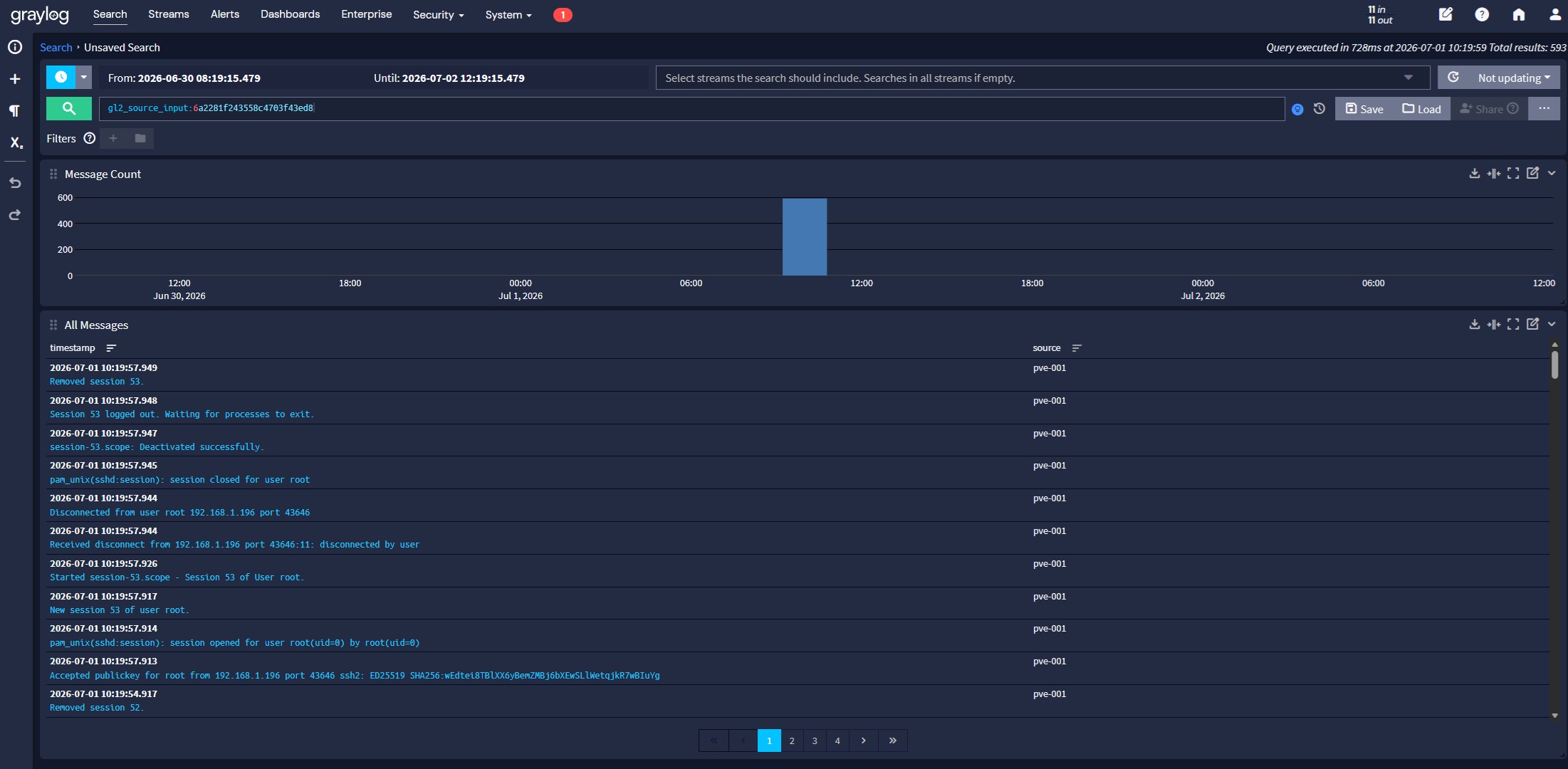Click the refresh icon beside Not updating
This screenshot has height=769, width=1568.
point(1453,77)
